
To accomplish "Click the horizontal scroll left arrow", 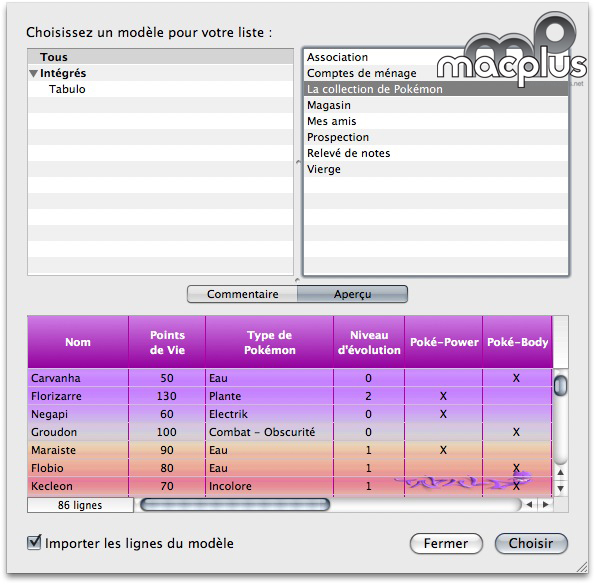I will pos(529,504).
